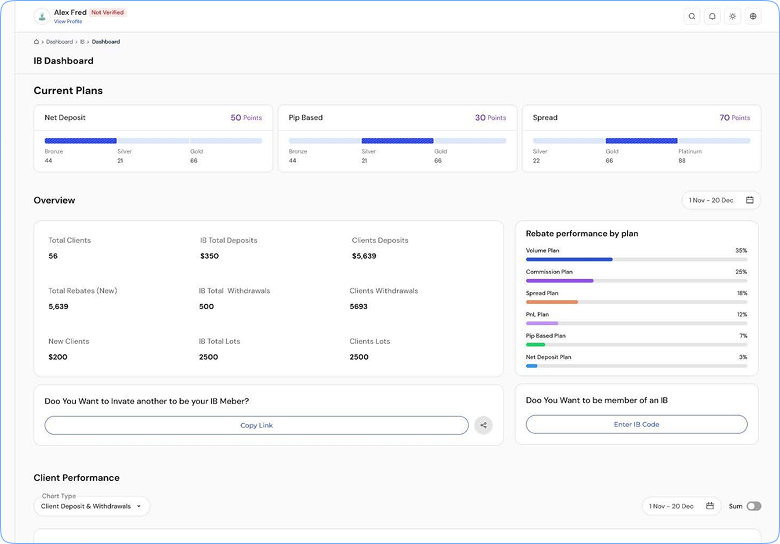The width and height of the screenshot is (780, 544).
Task: Click the Not Verified badge
Action: tap(107, 12)
